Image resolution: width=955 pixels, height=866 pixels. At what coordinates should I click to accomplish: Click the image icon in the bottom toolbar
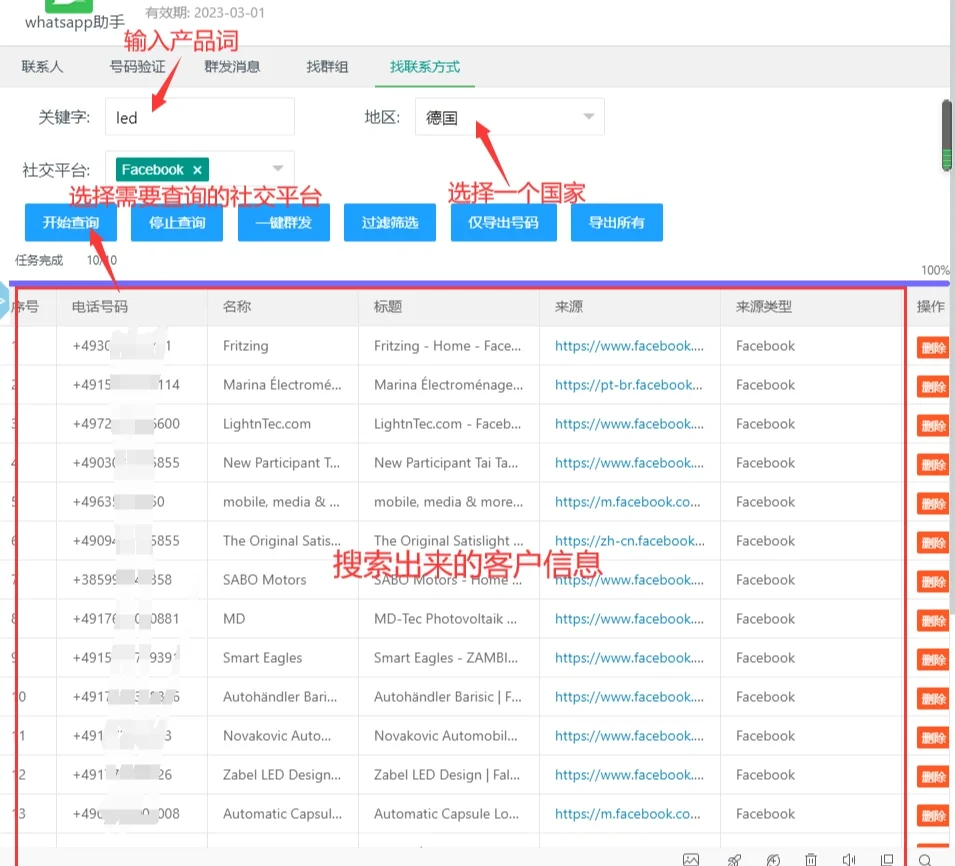point(691,859)
